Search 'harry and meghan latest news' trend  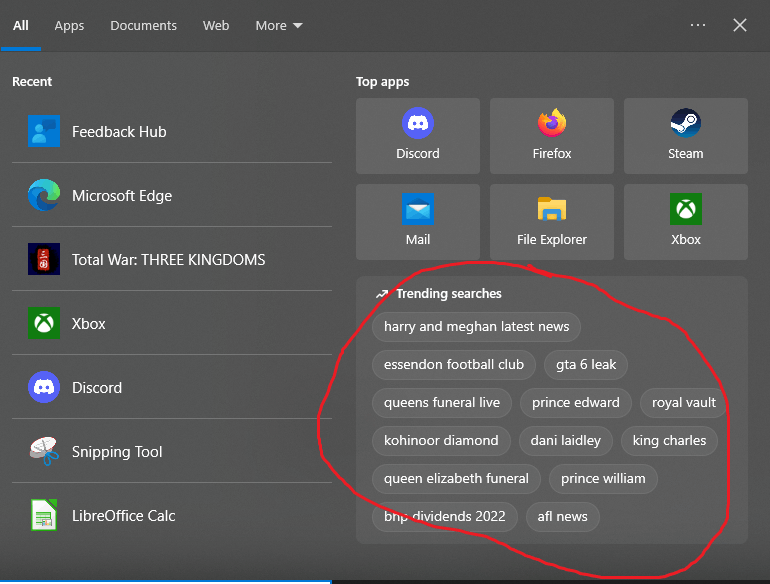click(476, 327)
